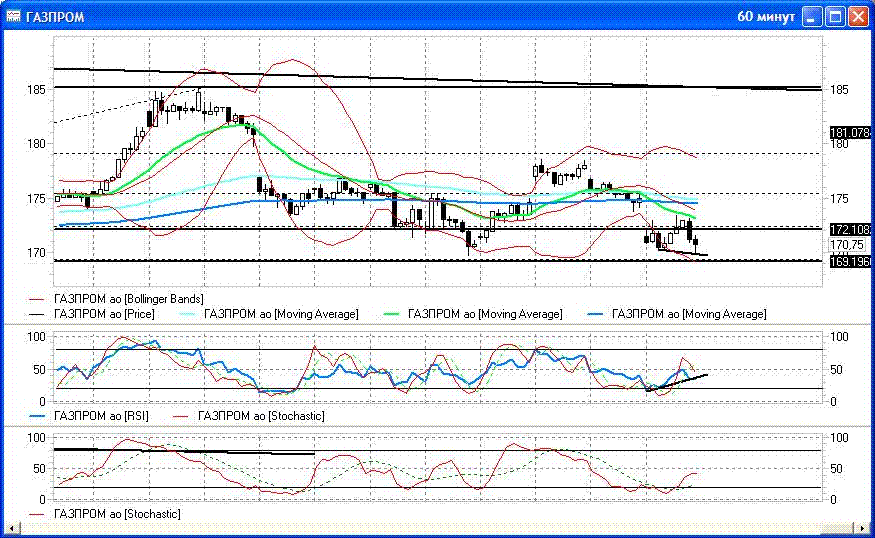Click the ГАЗПРОМ title text in title bar
Image resolution: width=875 pixels, height=538 pixels.
click(x=55, y=17)
